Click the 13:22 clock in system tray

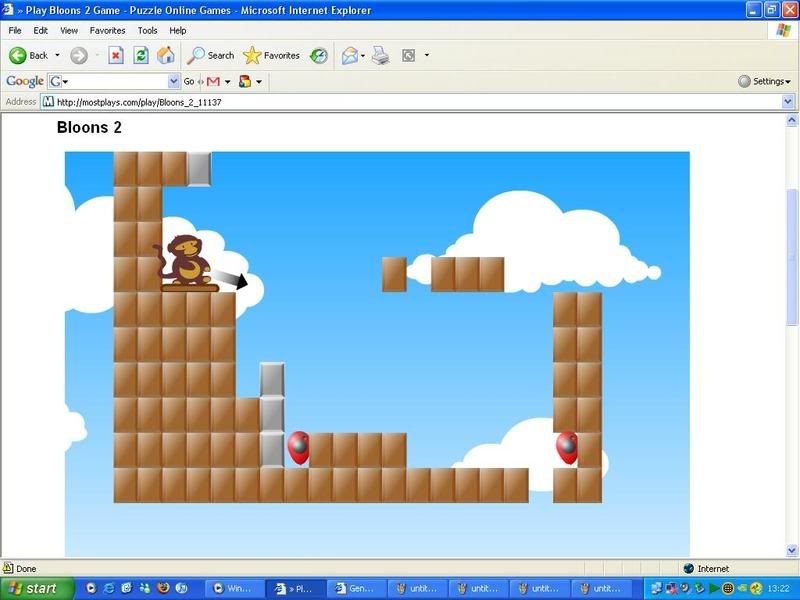777,589
